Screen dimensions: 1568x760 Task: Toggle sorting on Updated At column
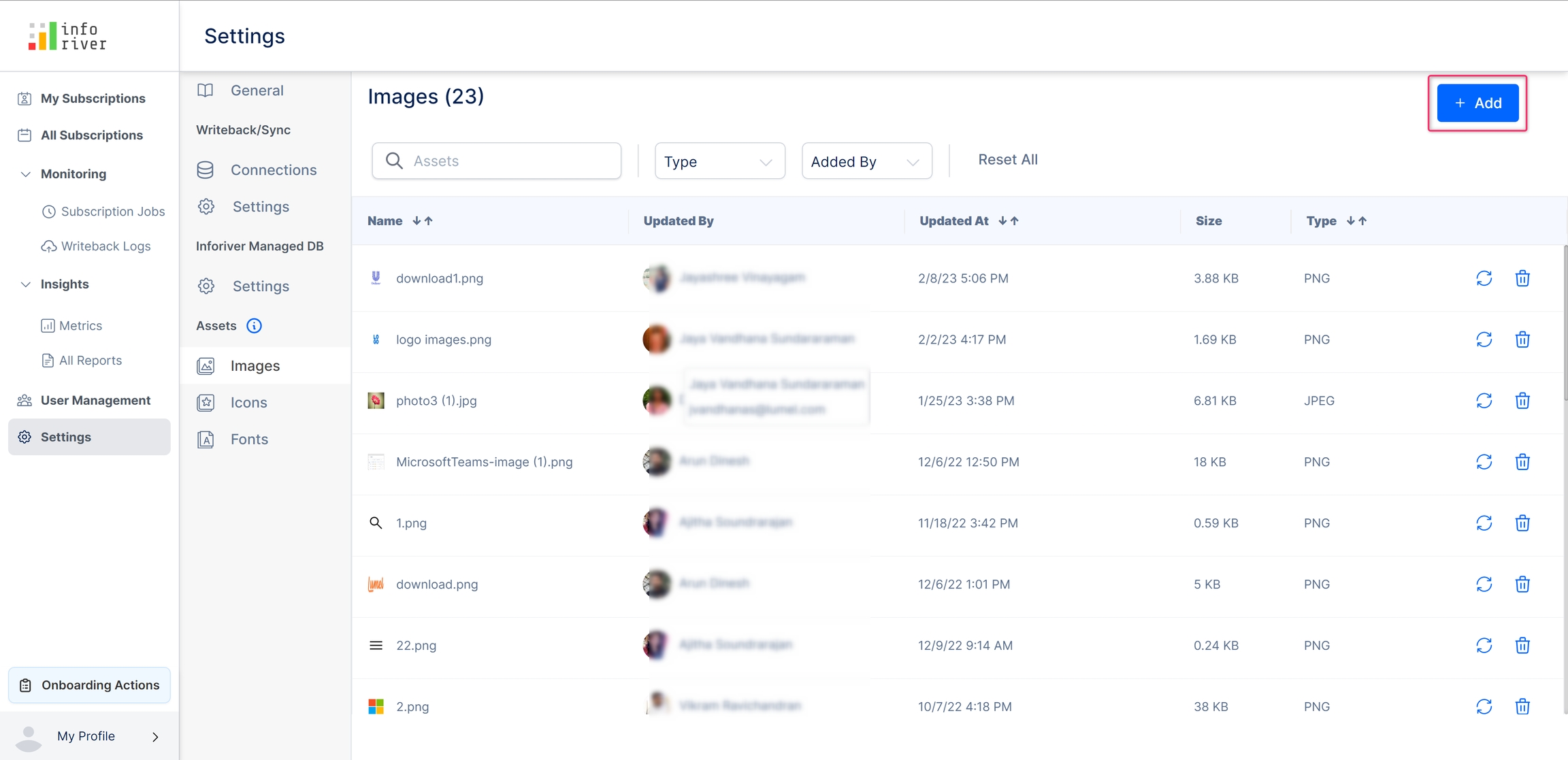(1008, 221)
